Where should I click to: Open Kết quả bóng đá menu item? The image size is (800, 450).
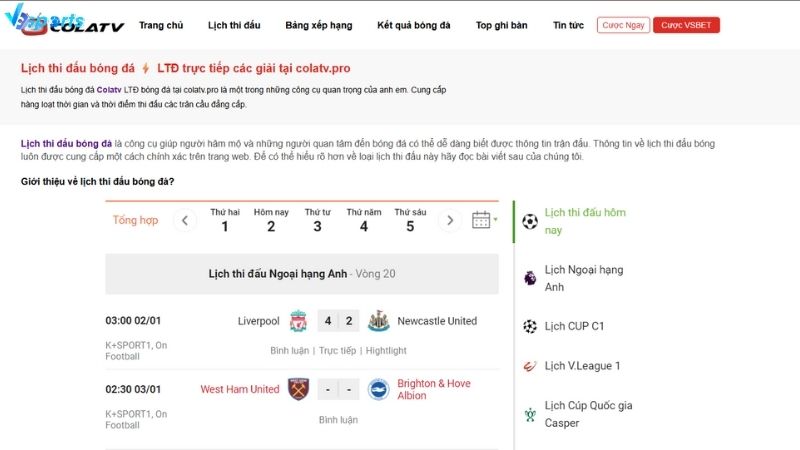pyautogui.click(x=414, y=25)
